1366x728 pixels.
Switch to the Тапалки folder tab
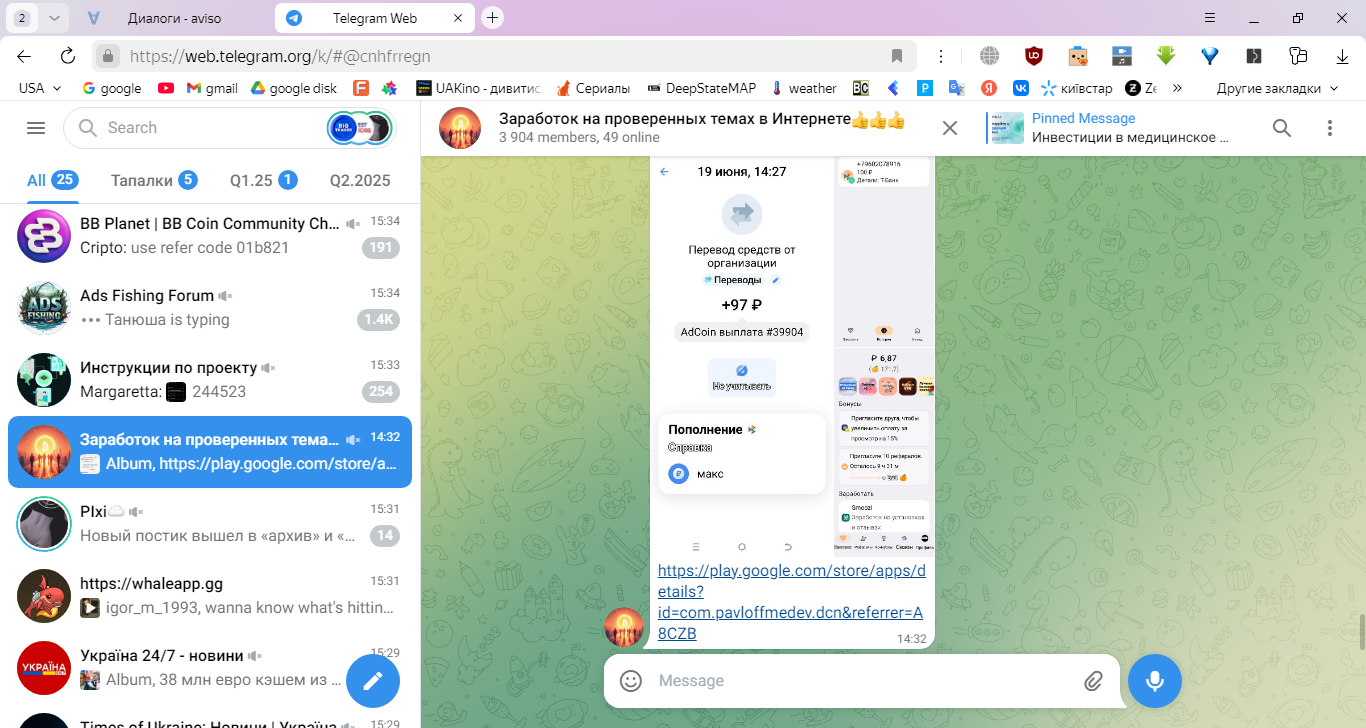[153, 180]
